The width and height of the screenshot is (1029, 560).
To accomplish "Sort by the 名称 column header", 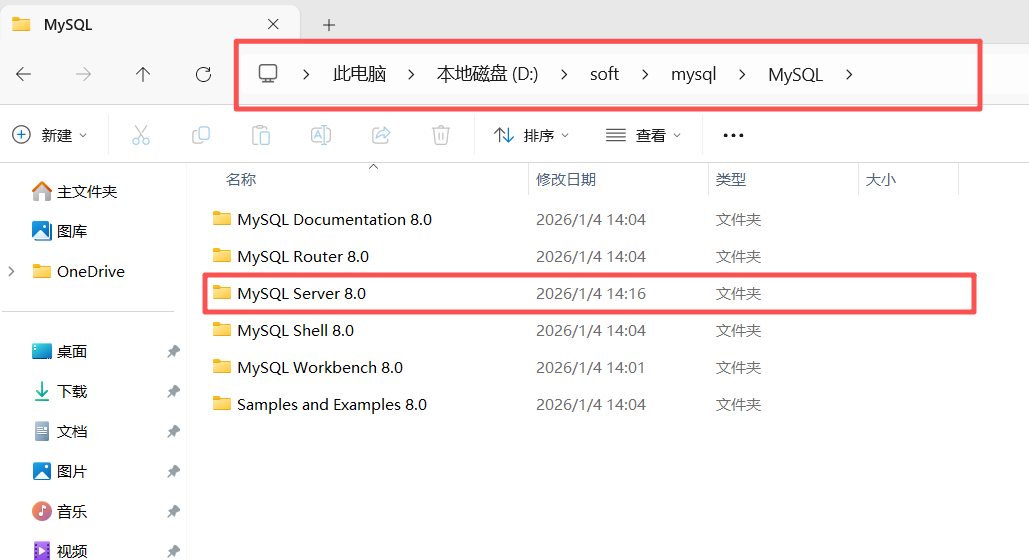I will coord(241,179).
